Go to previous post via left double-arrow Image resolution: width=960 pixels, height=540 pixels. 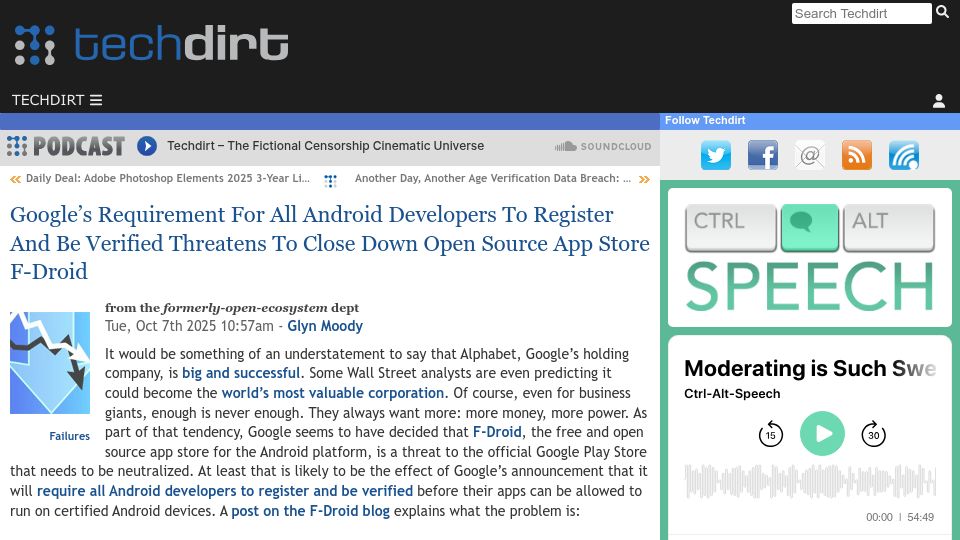click(15, 179)
